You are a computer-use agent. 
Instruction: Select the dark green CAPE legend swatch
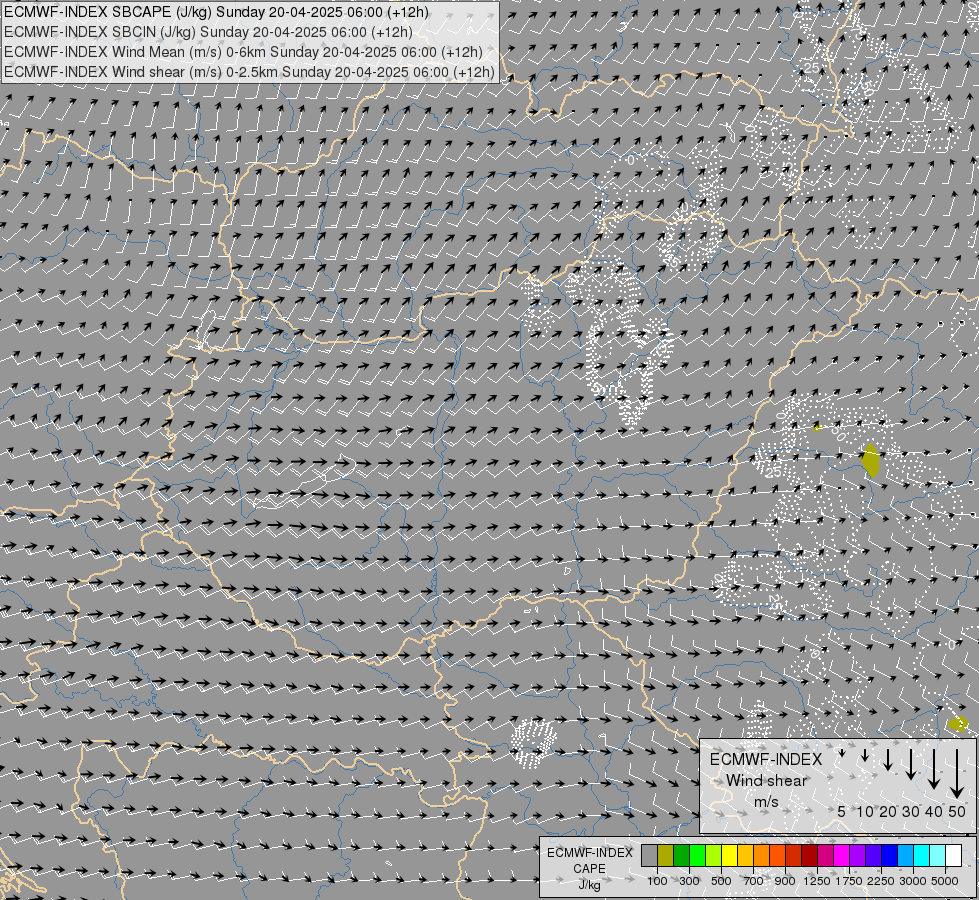point(681,856)
